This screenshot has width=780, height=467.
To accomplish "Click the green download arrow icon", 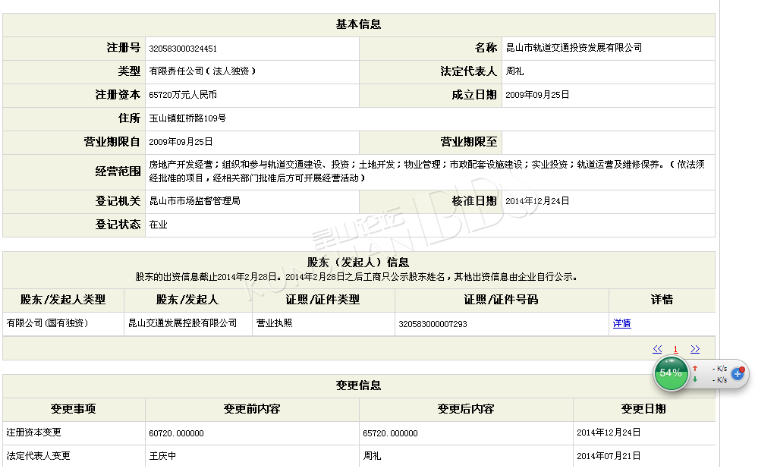I will tap(695, 379).
